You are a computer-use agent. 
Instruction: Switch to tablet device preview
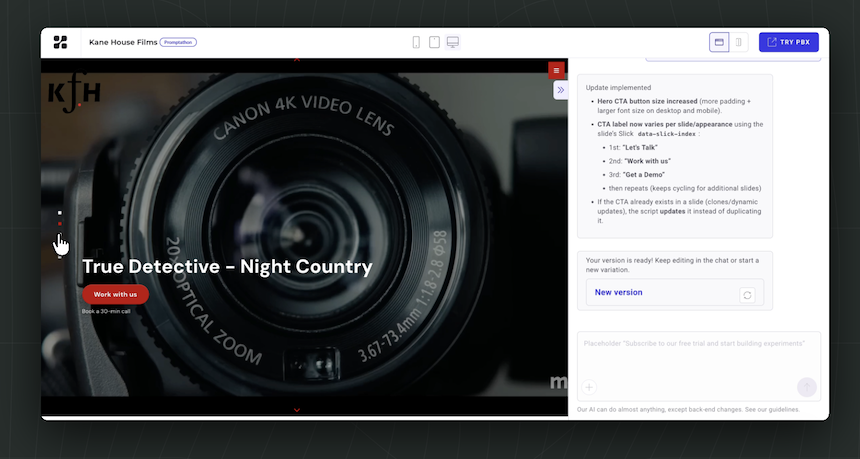(434, 42)
